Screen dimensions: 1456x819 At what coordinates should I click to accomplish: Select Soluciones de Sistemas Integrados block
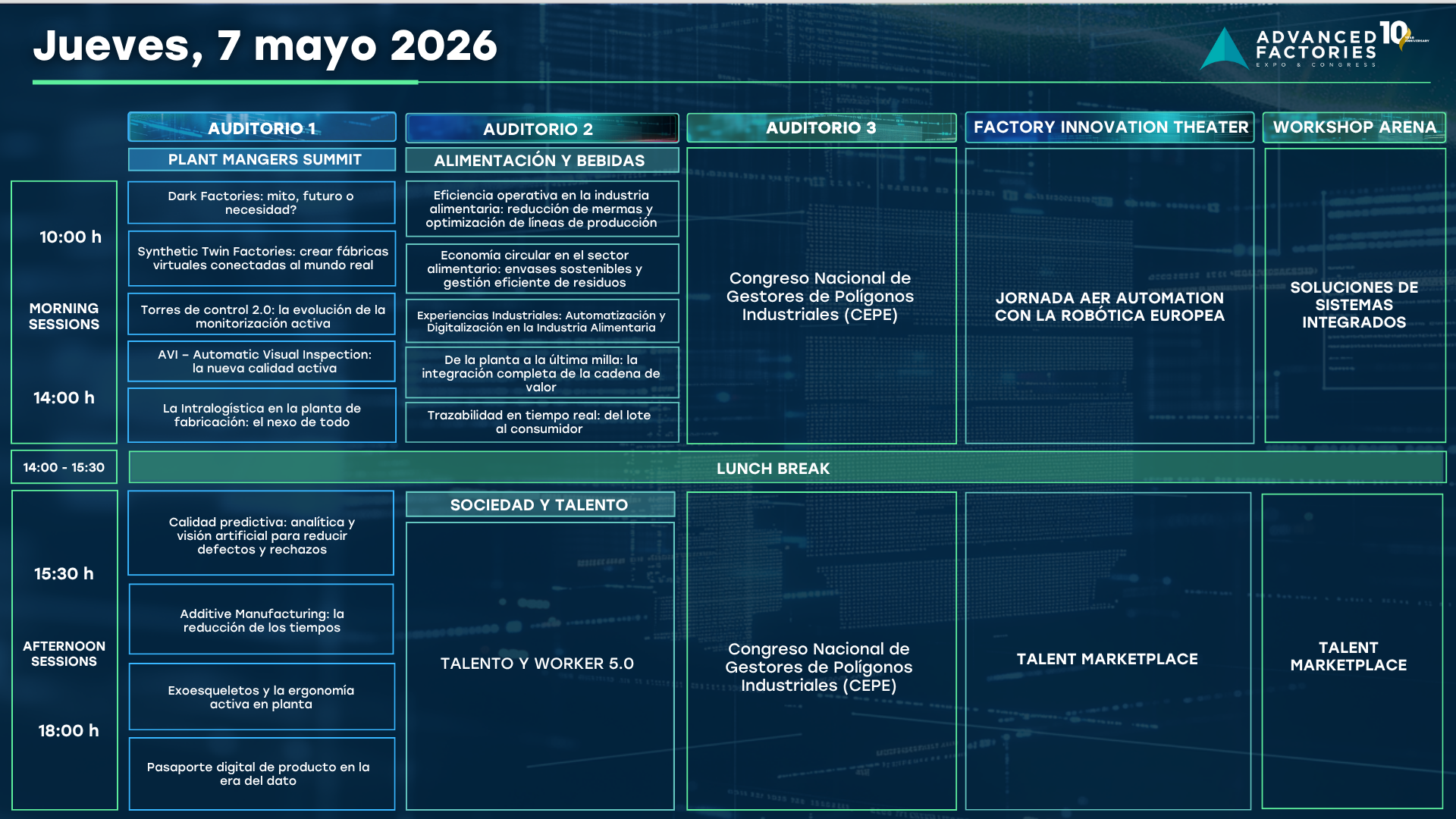click(x=1354, y=305)
